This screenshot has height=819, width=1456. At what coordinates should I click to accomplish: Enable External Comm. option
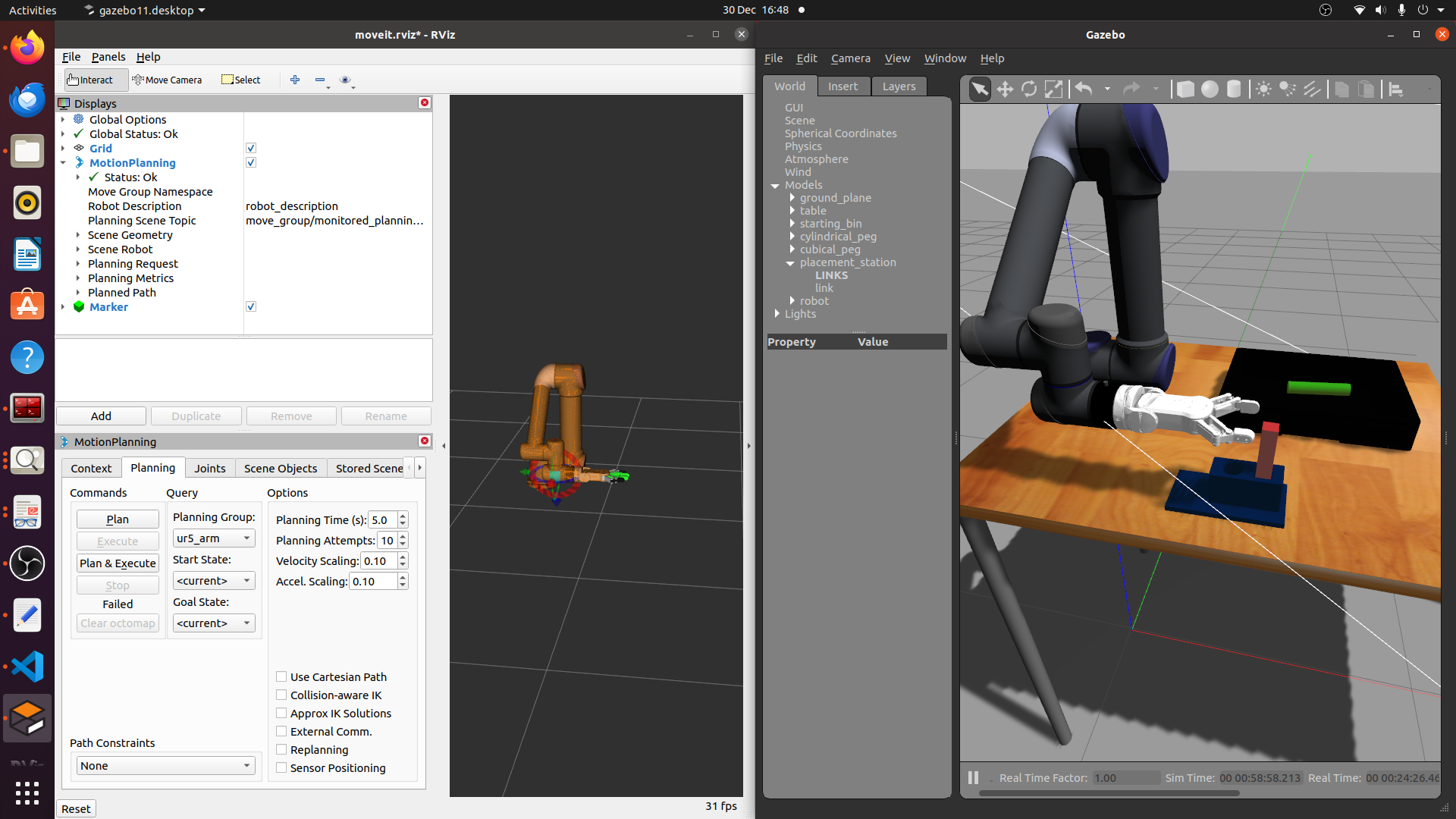(281, 731)
